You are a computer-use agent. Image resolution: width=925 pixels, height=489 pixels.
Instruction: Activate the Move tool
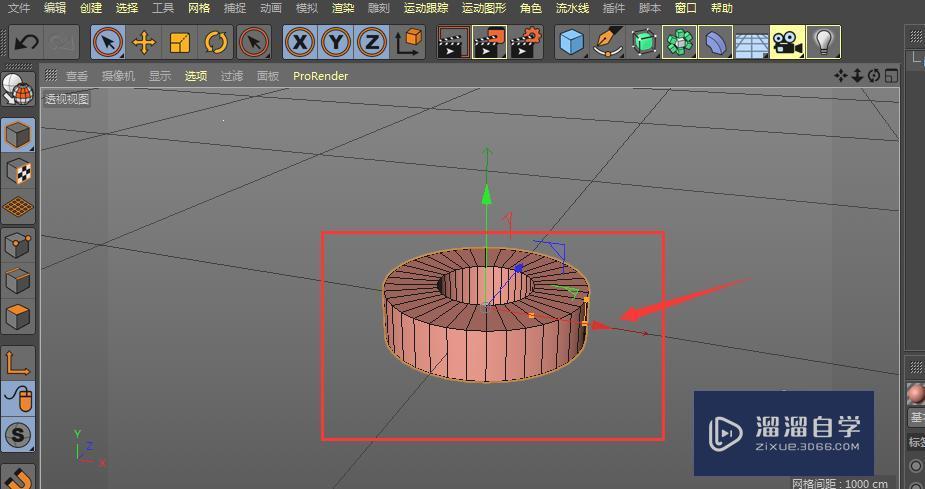[144, 42]
